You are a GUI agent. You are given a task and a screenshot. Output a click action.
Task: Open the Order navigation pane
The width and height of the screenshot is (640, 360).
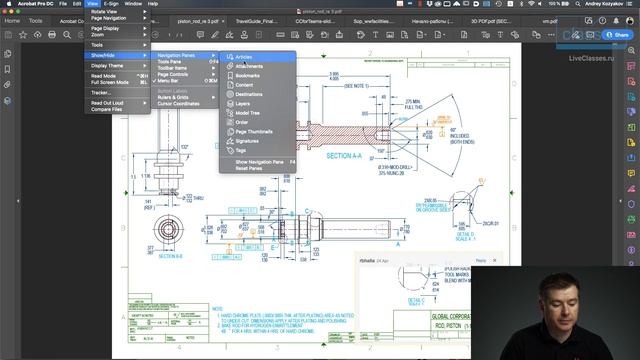click(x=257, y=122)
